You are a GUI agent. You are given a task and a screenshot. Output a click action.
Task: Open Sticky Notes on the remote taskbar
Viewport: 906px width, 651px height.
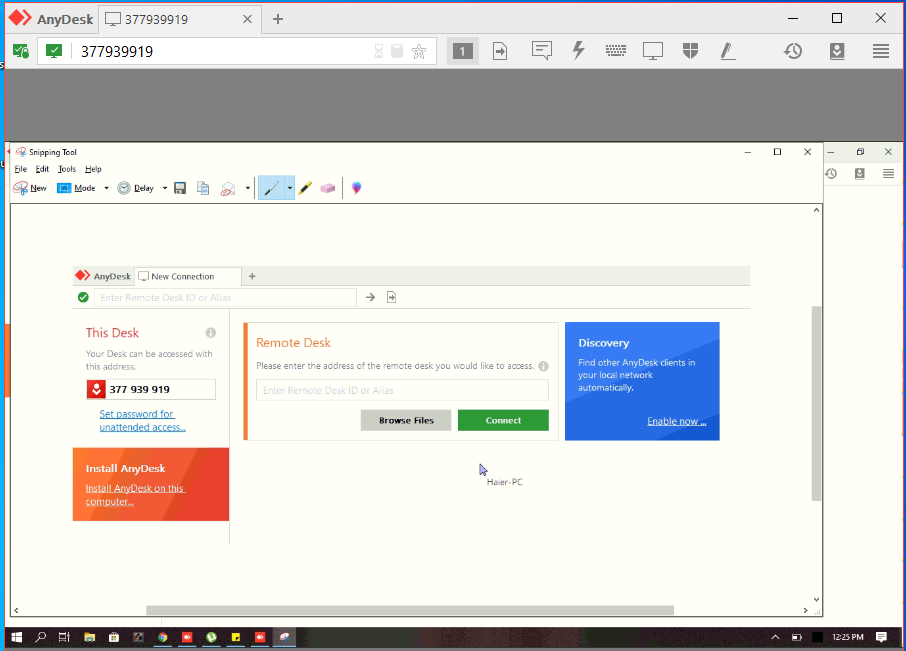tap(236, 637)
